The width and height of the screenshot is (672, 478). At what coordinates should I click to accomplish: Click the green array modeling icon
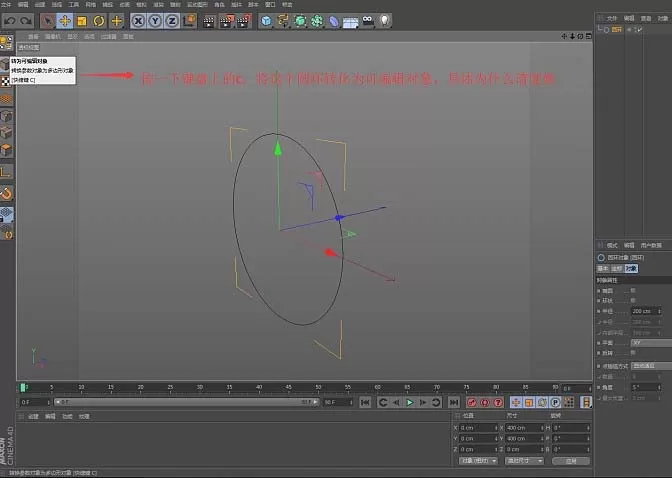[x=317, y=21]
